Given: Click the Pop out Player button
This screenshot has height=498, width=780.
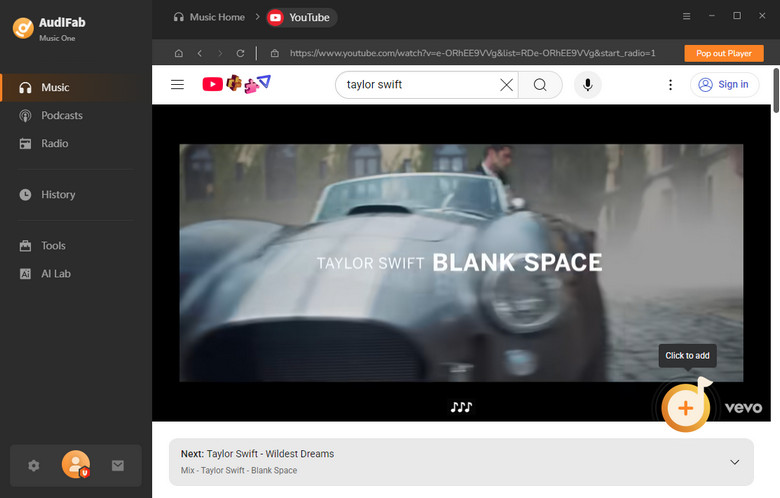Looking at the screenshot, I should [724, 53].
